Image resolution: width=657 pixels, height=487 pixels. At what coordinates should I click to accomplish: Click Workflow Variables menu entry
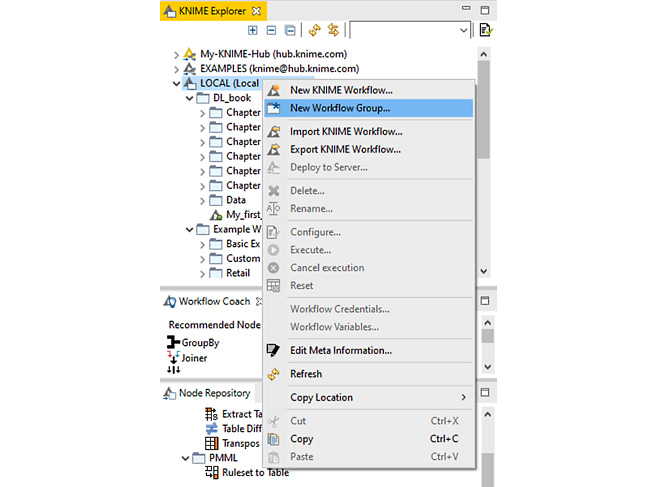(x=369, y=327)
